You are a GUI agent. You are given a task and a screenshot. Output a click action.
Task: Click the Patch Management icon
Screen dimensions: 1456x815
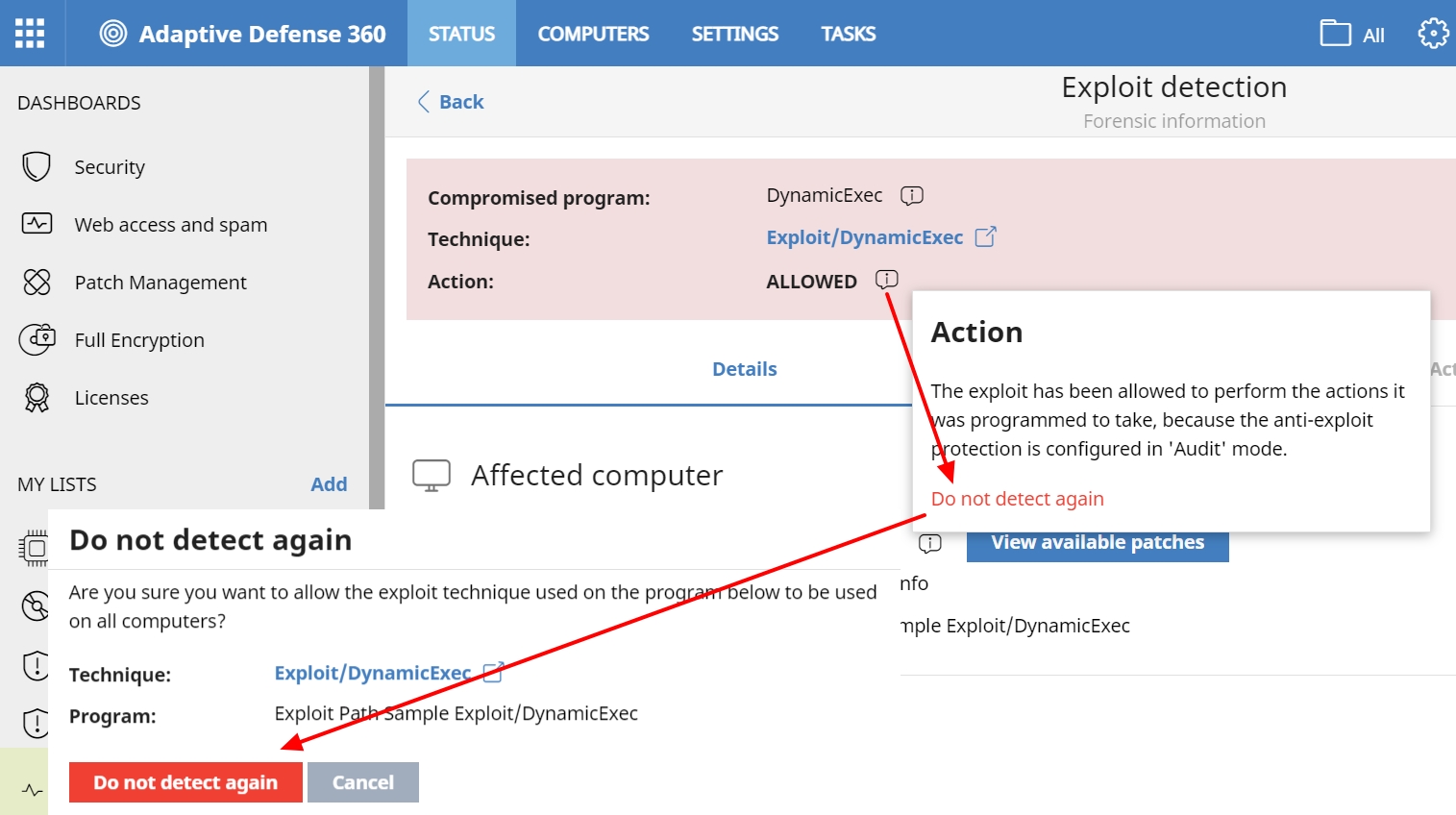coord(37,282)
